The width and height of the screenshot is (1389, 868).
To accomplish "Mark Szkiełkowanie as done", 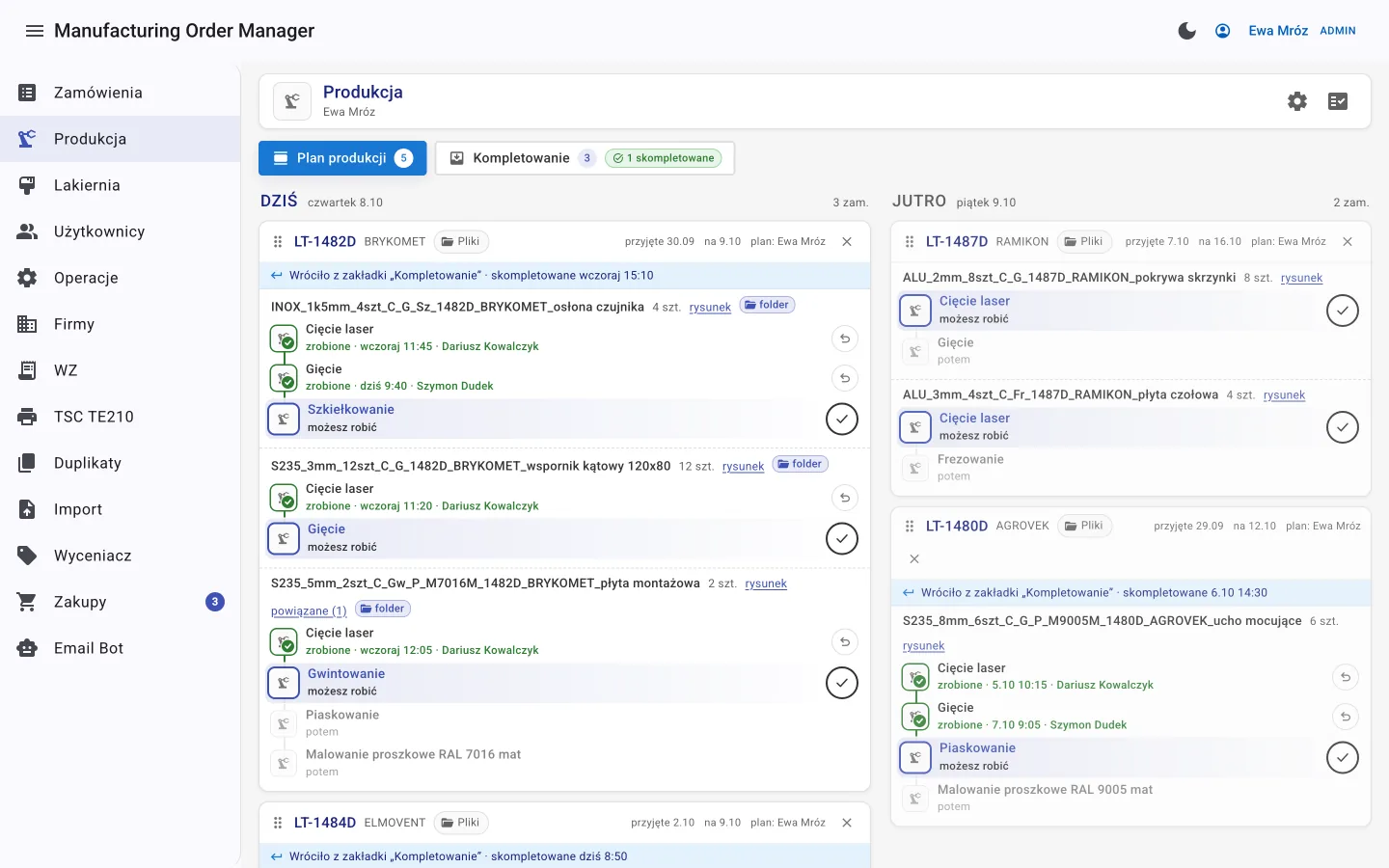I will pos(842,419).
